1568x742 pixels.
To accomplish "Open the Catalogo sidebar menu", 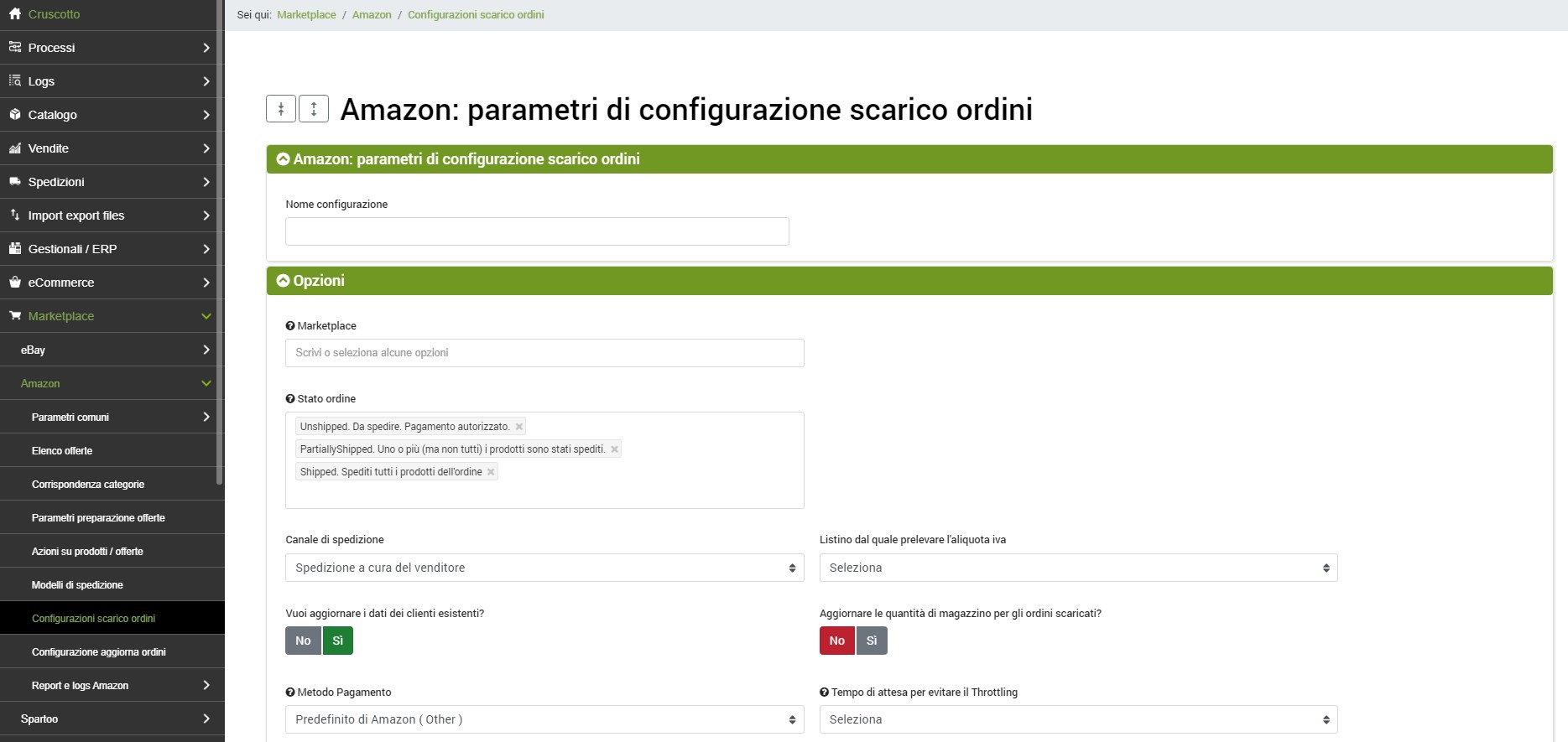I will pyautogui.click(x=109, y=115).
